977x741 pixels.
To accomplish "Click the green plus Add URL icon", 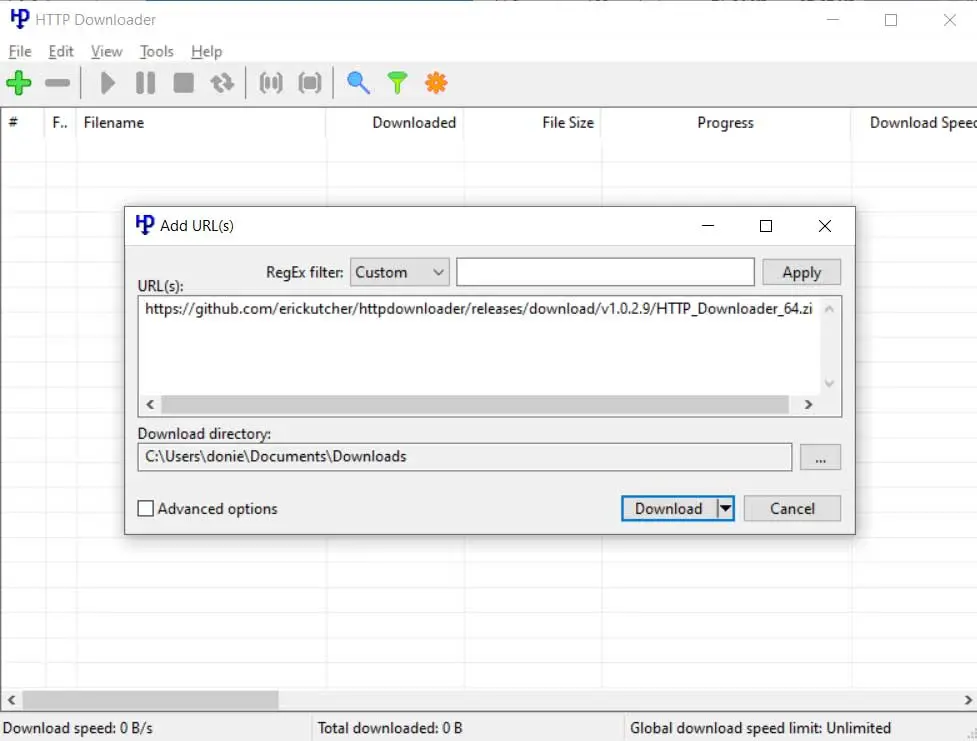I will 19,83.
